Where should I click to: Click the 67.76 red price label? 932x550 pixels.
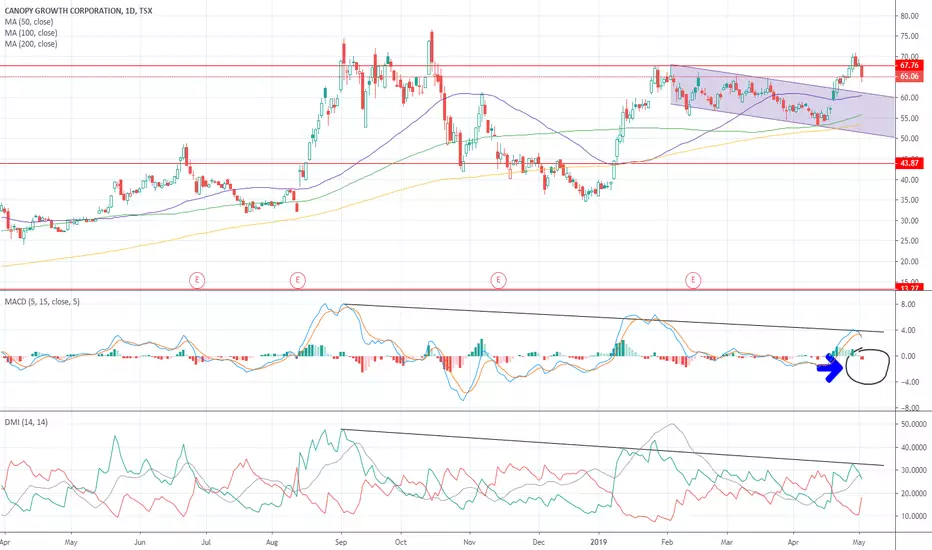[x=909, y=65]
